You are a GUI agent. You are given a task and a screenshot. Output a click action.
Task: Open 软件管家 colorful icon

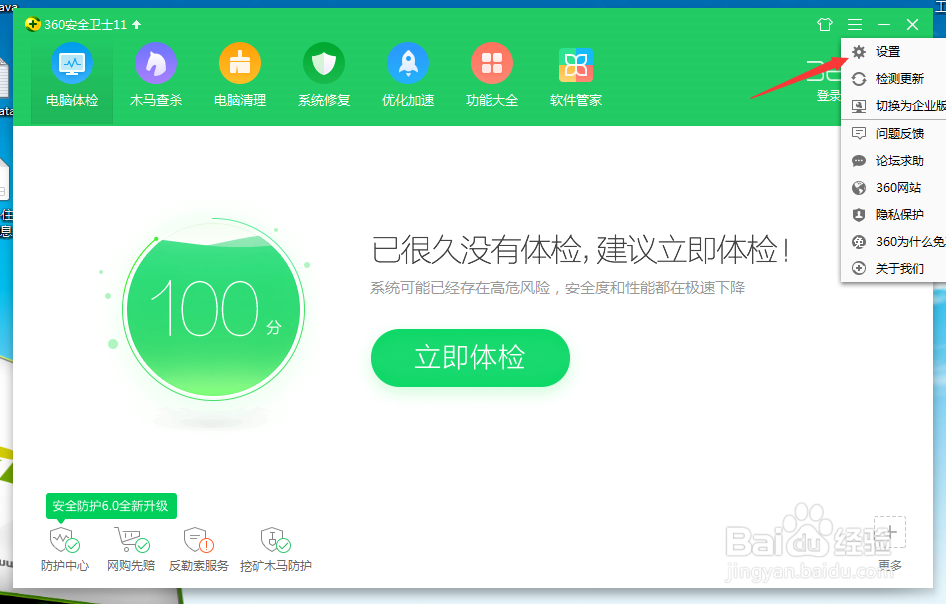[576, 65]
